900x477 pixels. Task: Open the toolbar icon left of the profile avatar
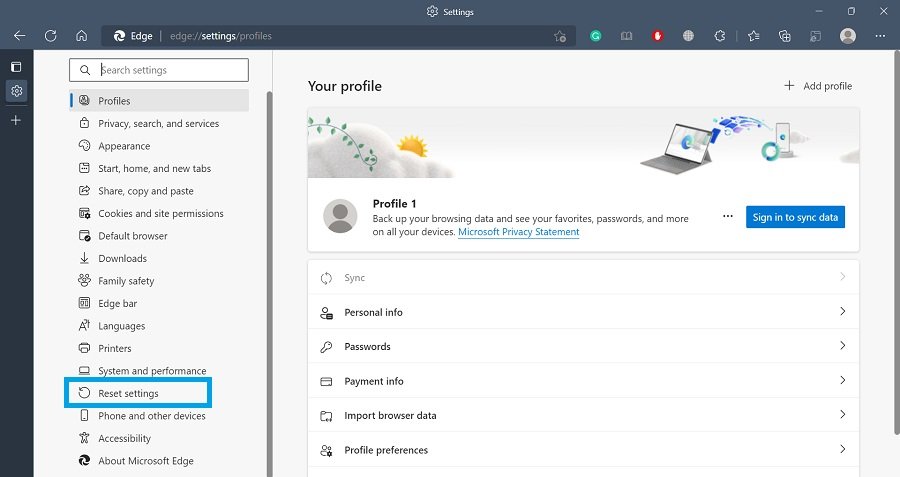(x=815, y=36)
